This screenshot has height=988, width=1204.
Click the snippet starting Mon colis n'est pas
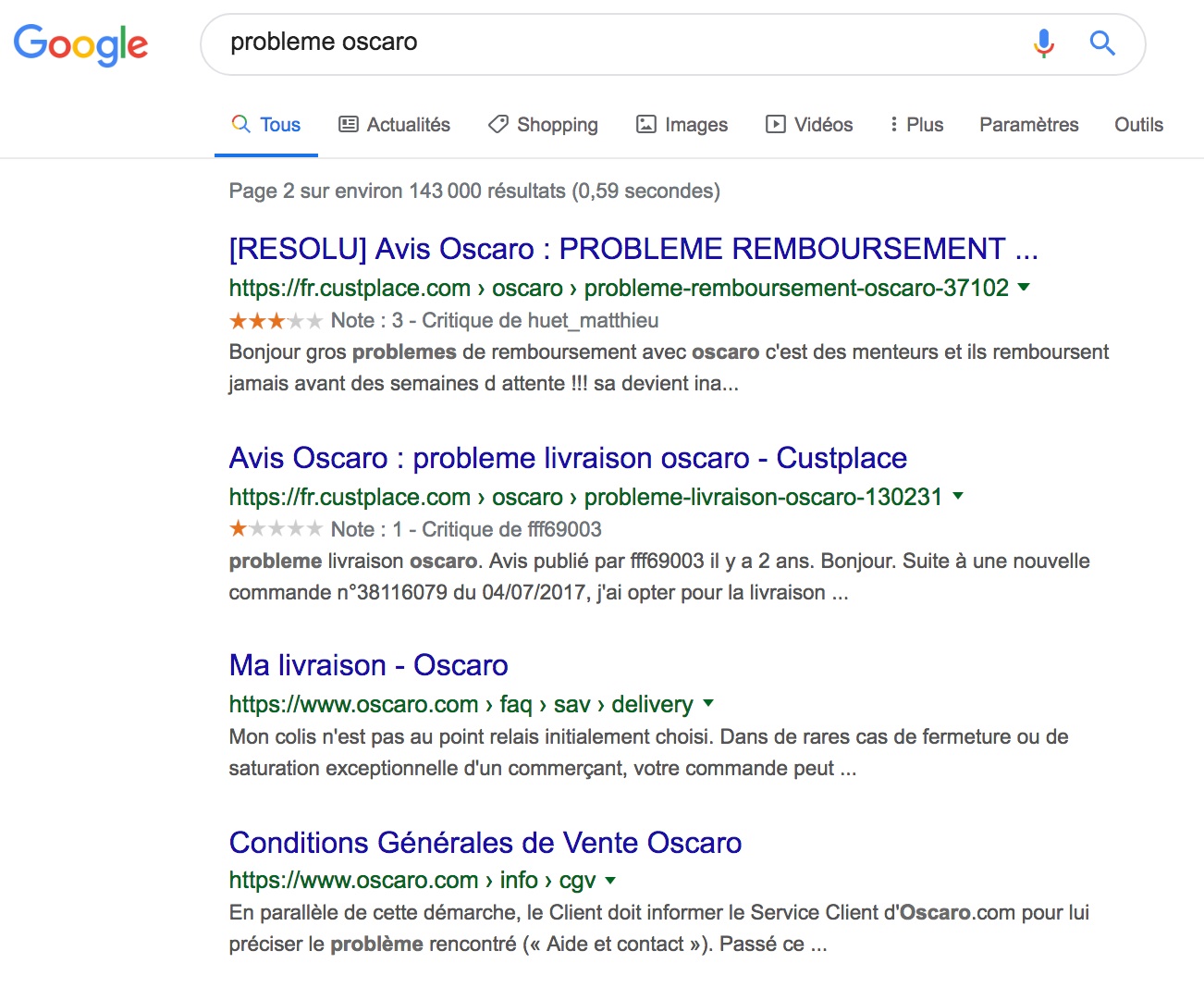[x=648, y=752]
